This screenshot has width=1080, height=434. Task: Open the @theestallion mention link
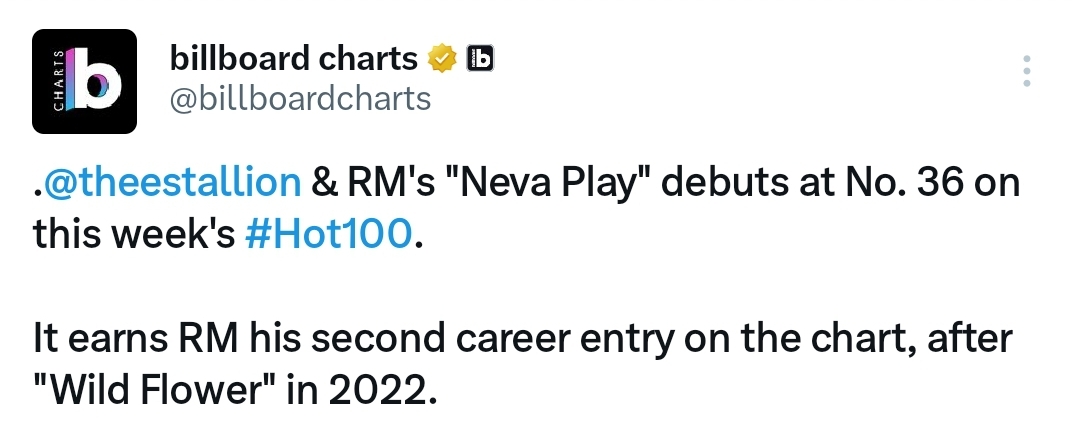tap(172, 183)
